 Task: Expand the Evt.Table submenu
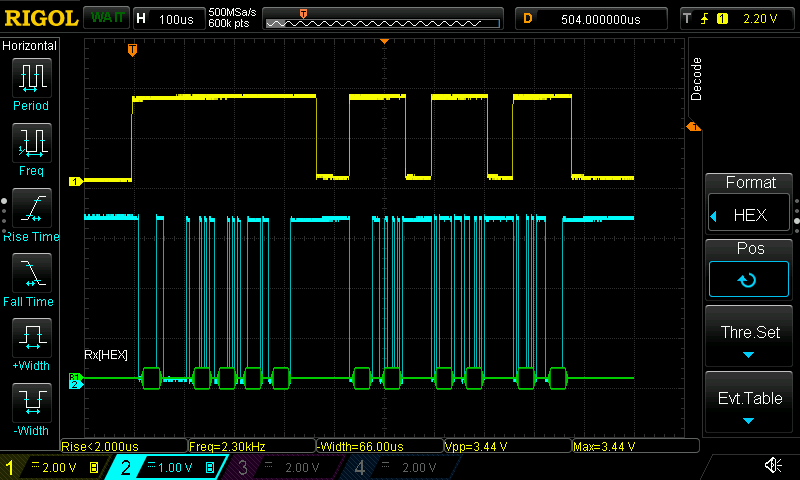[749, 403]
